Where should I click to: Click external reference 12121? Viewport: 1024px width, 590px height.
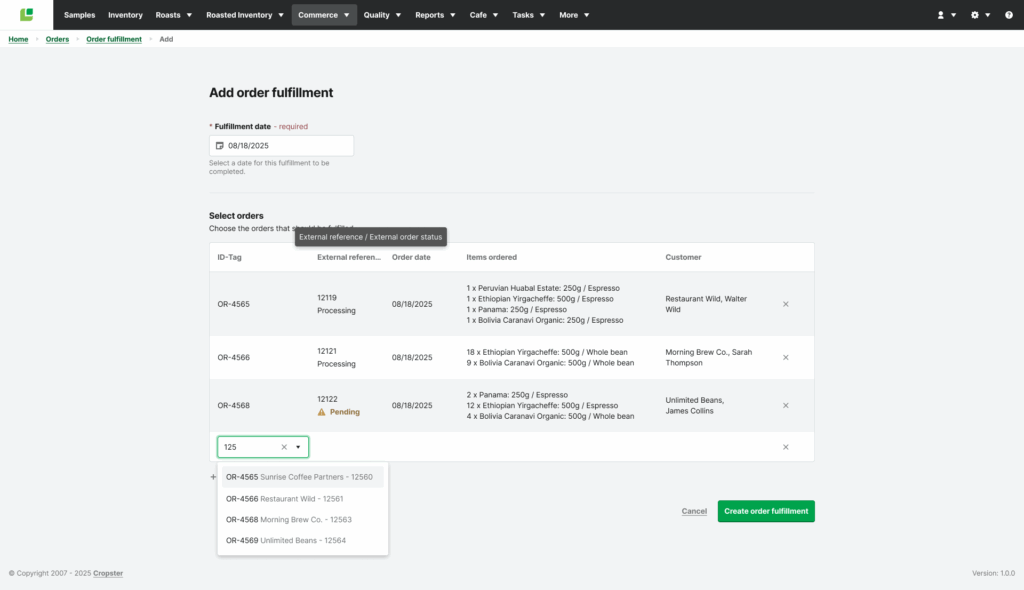pyautogui.click(x=327, y=352)
